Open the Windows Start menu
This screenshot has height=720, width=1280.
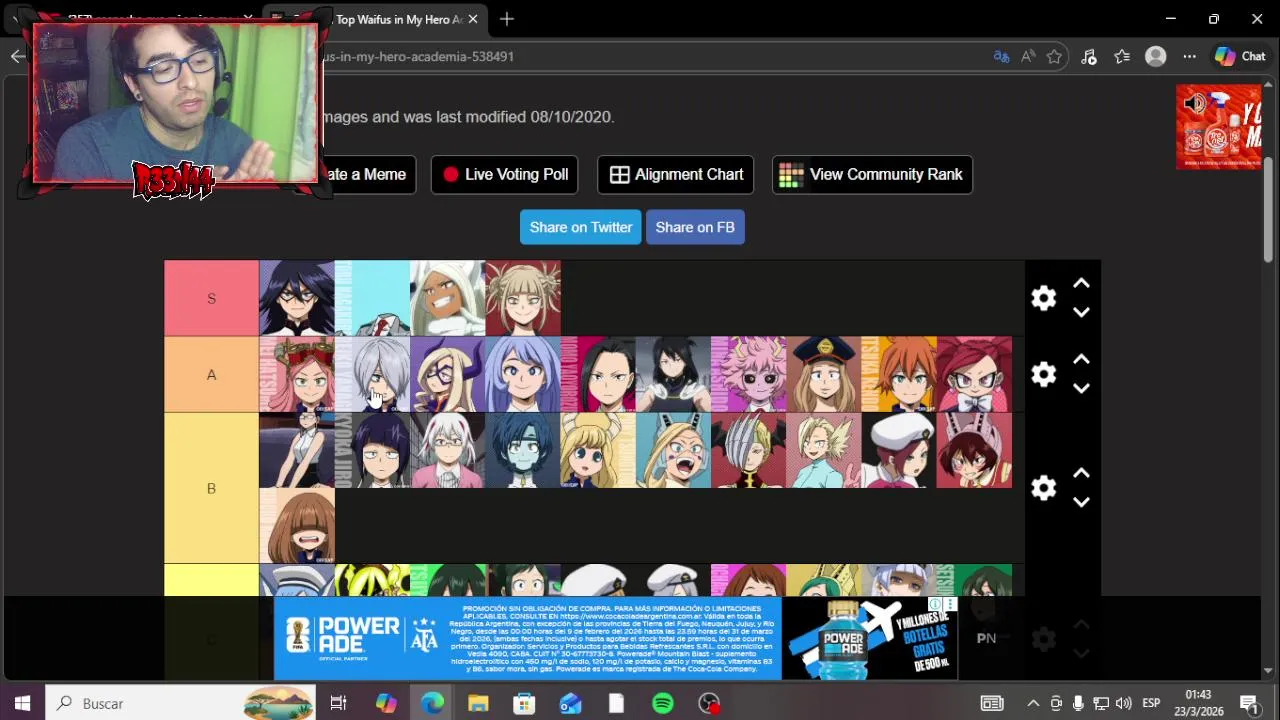[x=22, y=703]
